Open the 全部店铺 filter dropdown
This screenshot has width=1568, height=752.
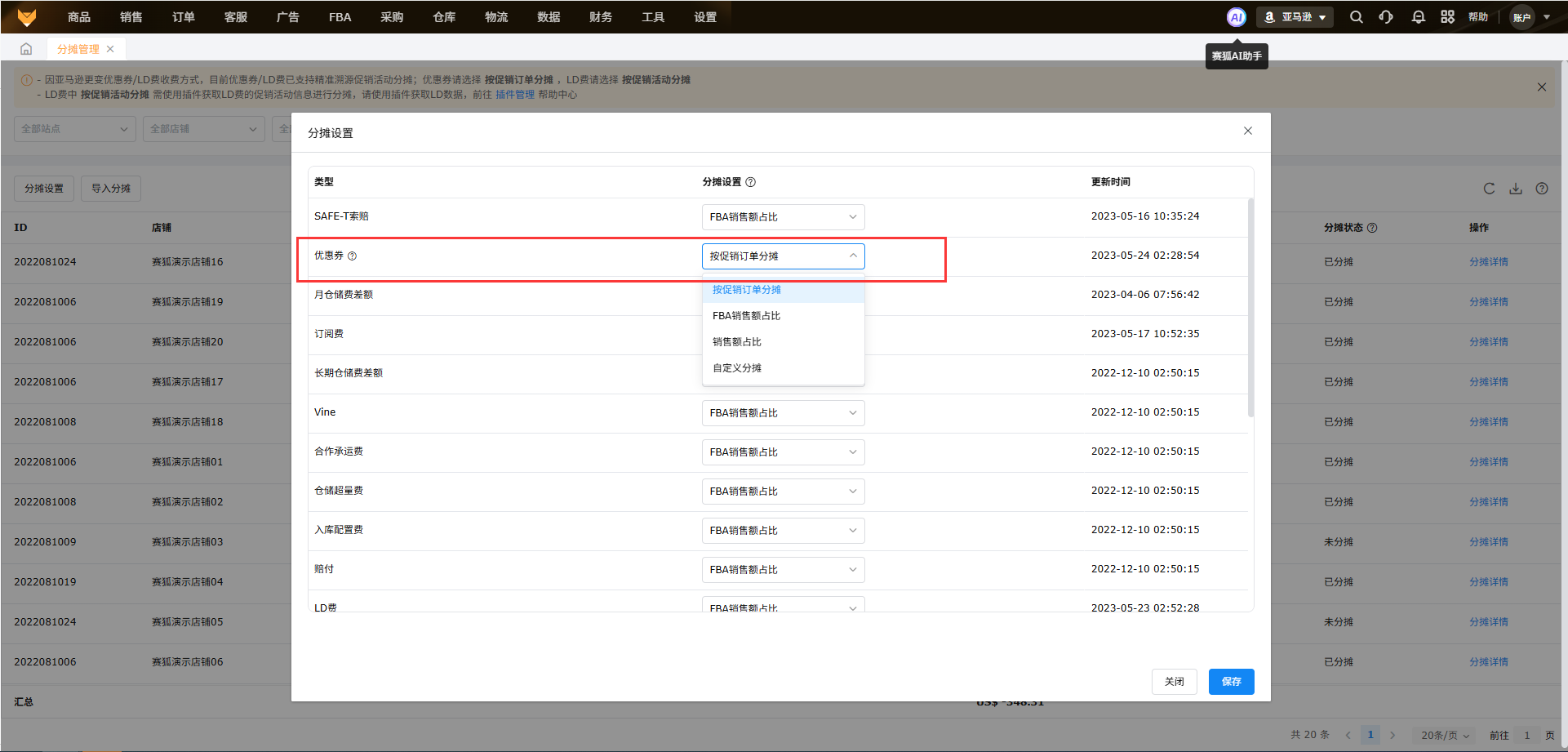click(x=204, y=129)
